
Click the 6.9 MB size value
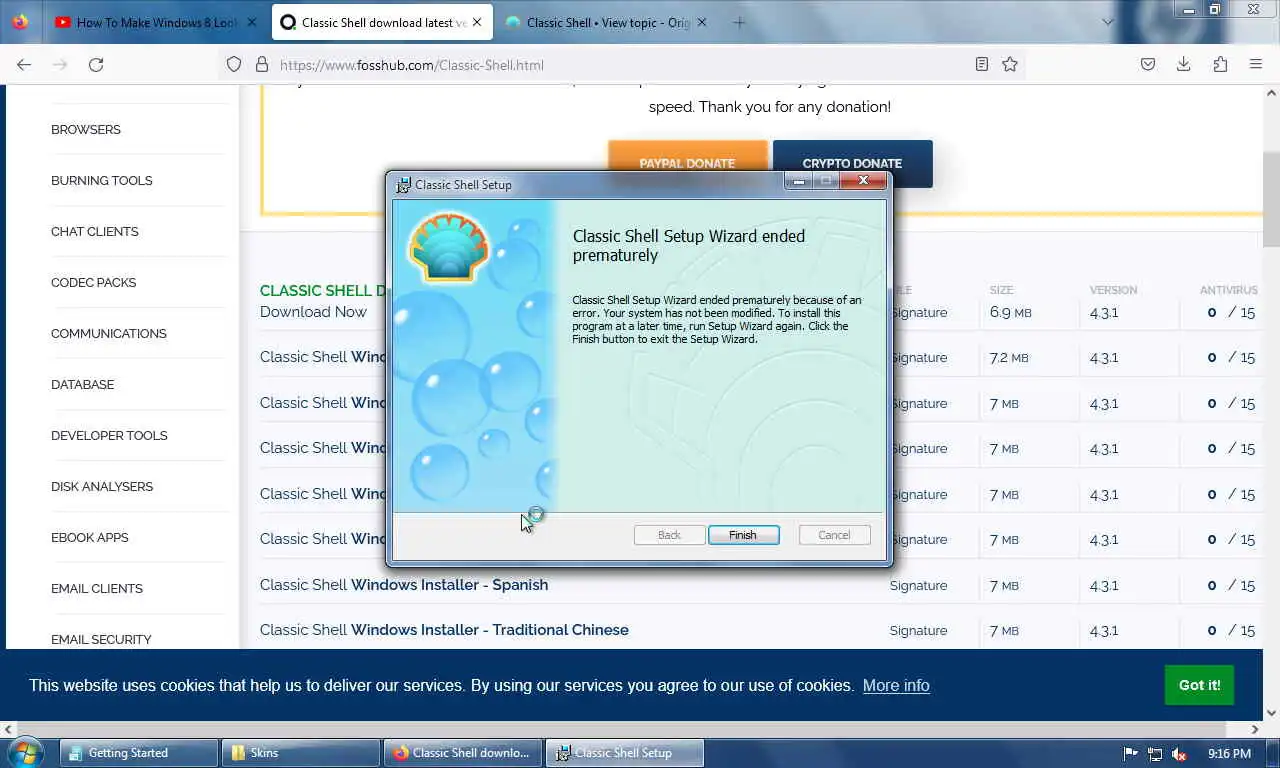pos(1010,312)
